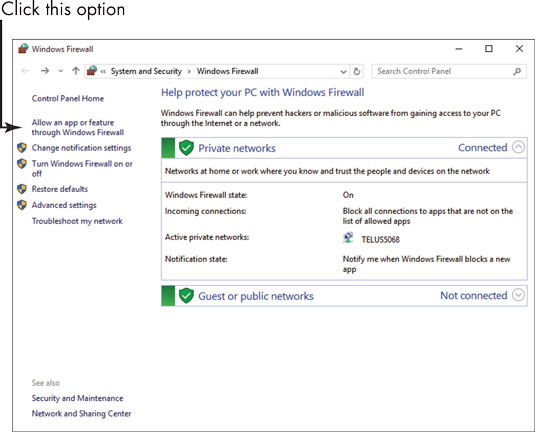535x432 pixels.
Task: Click the Windows Firewall title bar icon
Action: coord(23,49)
